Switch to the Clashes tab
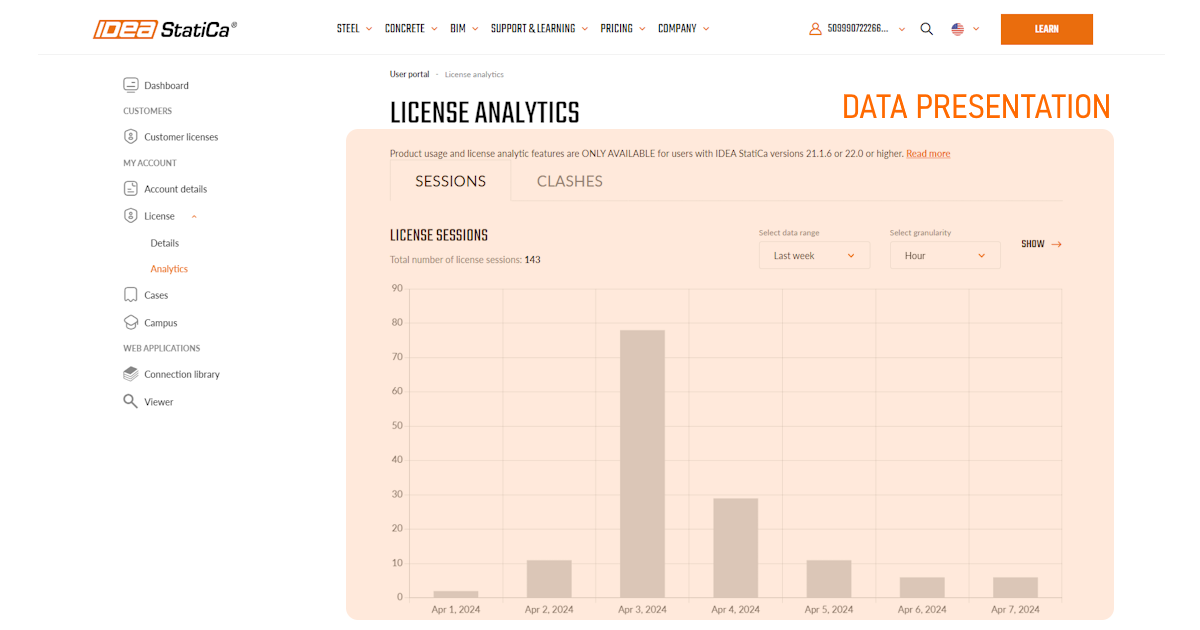Viewport: 1200px width, 630px height. click(x=569, y=181)
